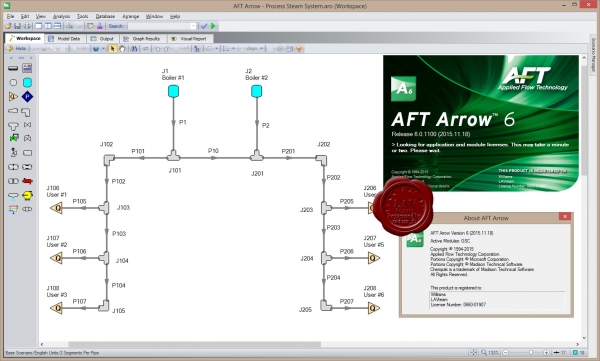Click the purple flask toolbar icon
The height and width of the screenshot is (361, 600).
pos(100,26)
